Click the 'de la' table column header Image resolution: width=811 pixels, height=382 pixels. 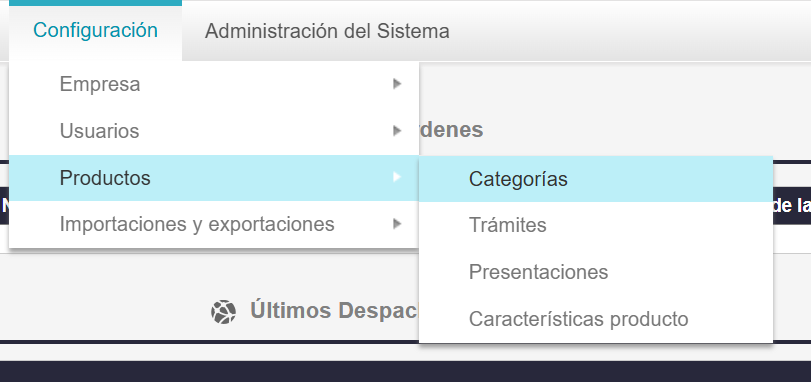pos(792,206)
